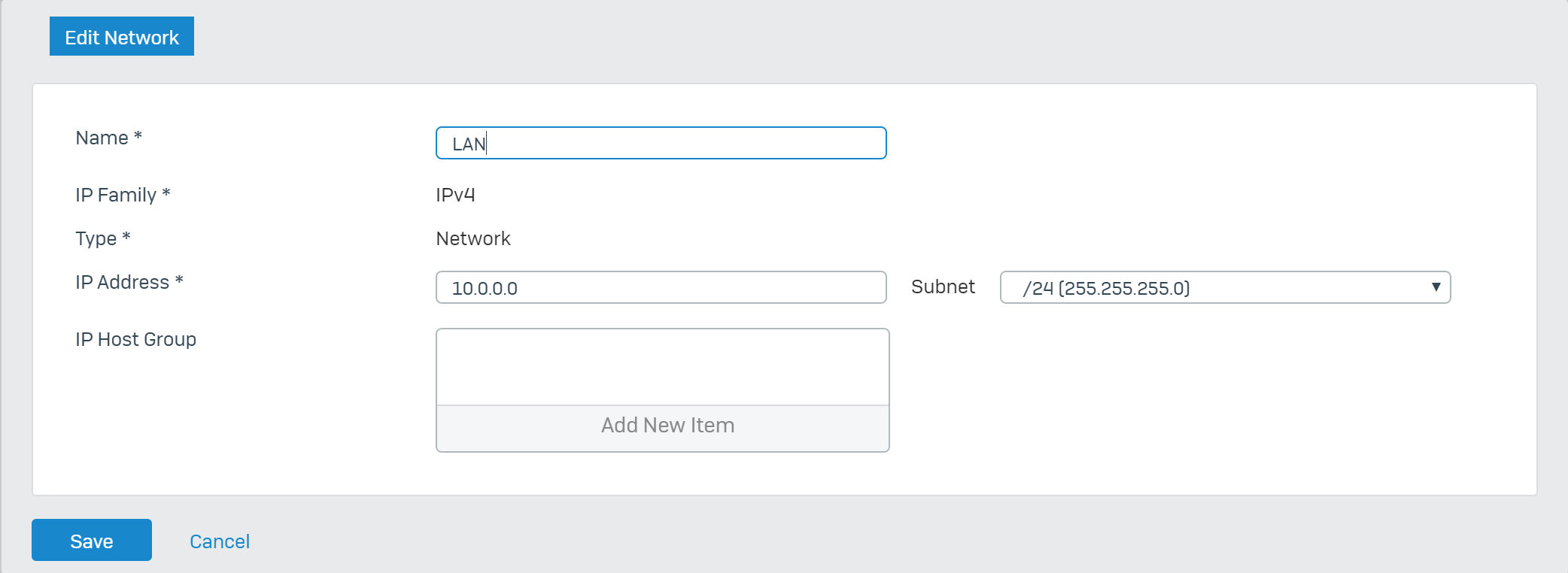Save the network settings
The image size is (1568, 573).
tap(92, 540)
